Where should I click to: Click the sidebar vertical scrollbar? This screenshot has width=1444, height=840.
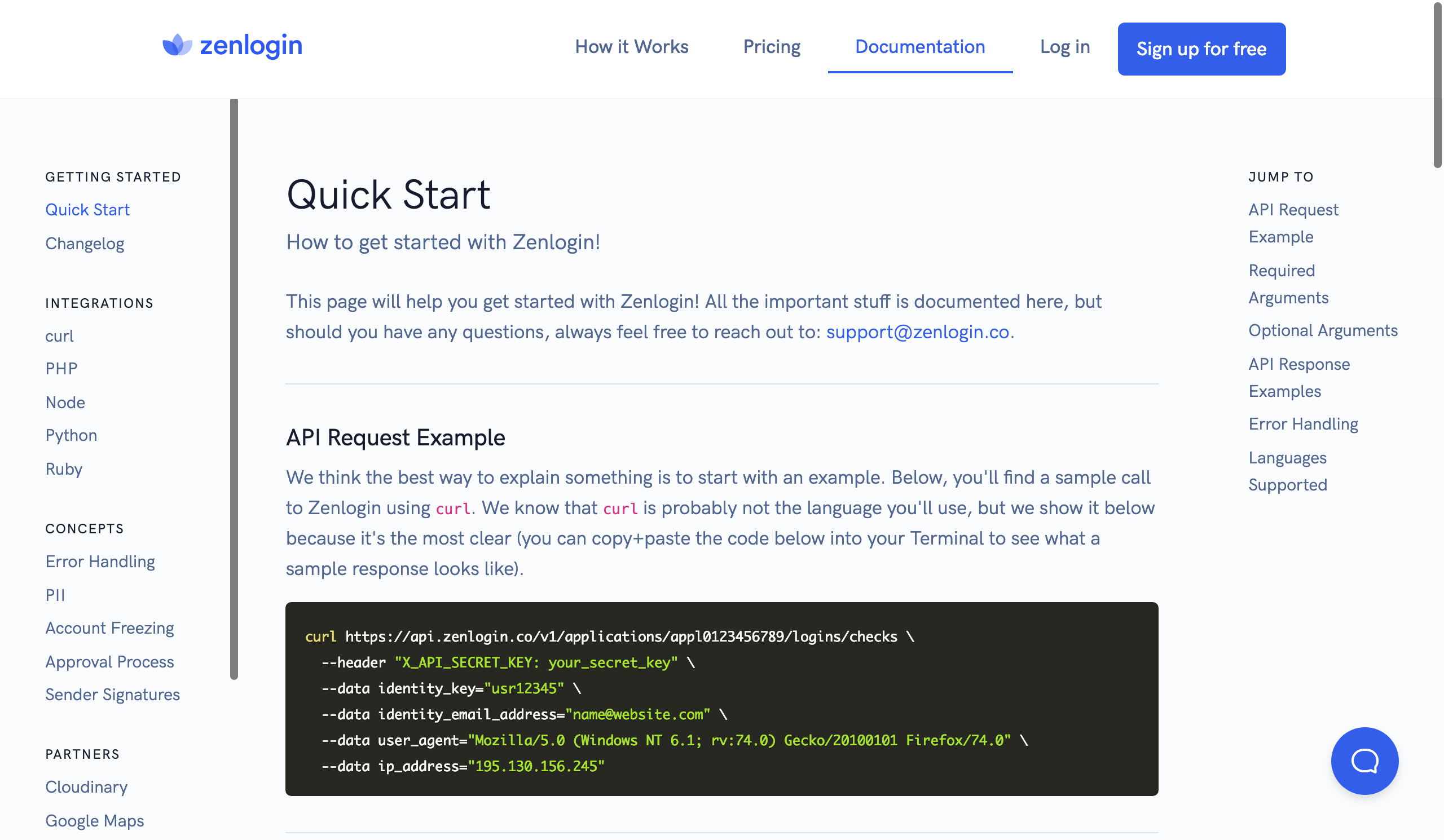234,390
